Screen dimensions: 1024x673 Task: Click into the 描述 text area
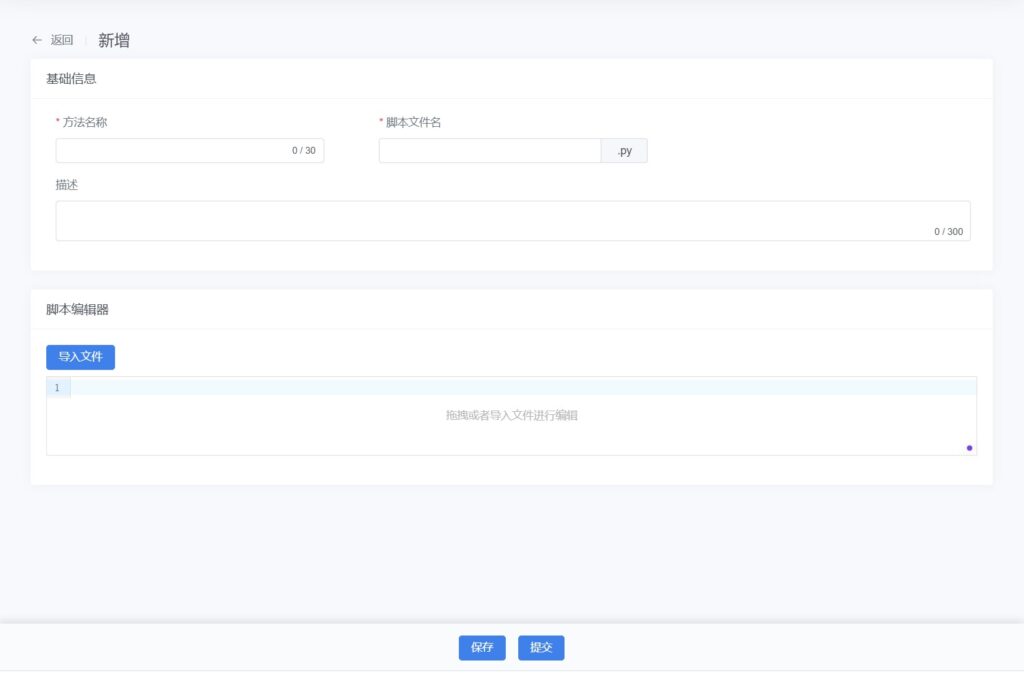tap(513, 221)
